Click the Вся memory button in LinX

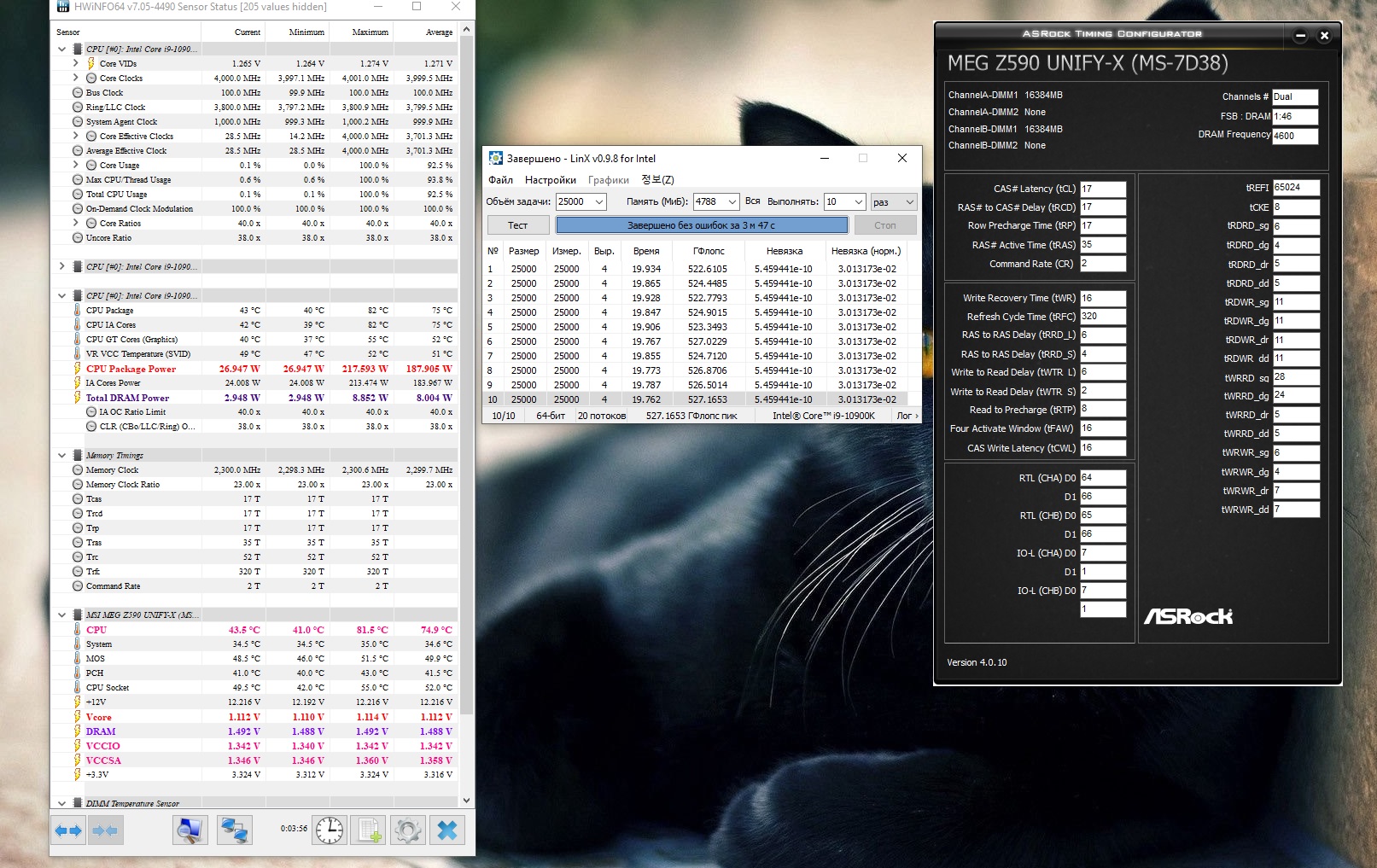pyautogui.click(x=752, y=201)
